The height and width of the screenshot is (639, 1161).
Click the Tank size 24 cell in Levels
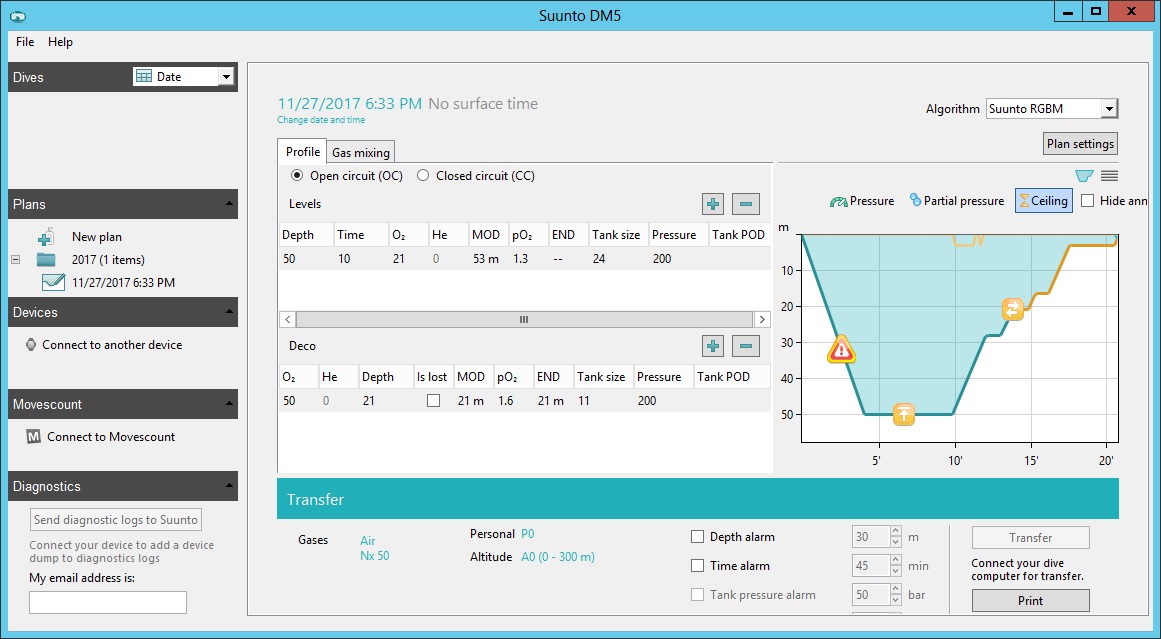click(x=599, y=258)
